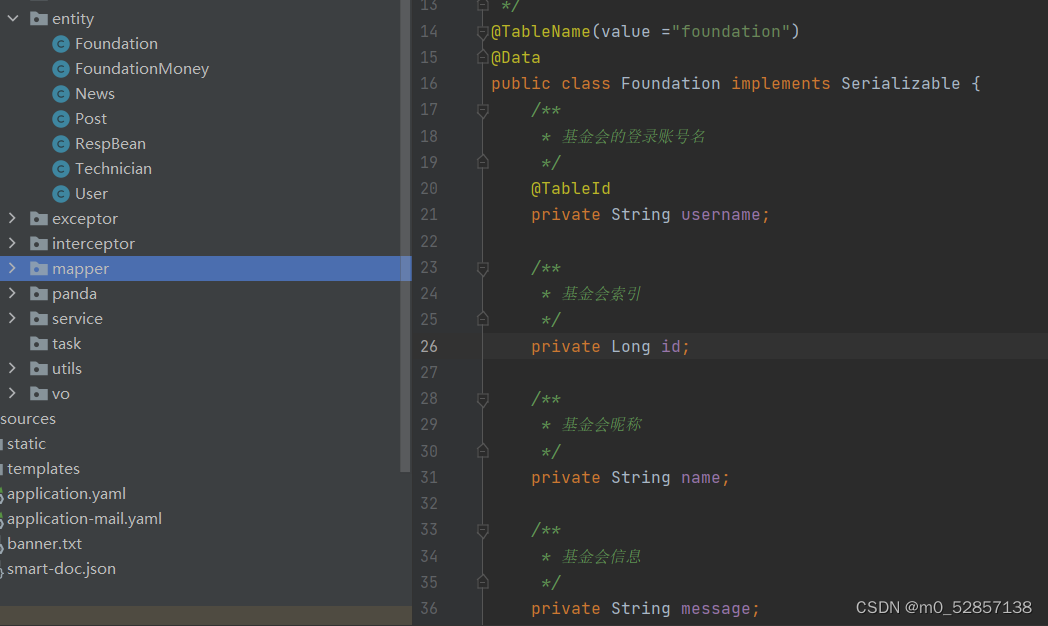Viewport: 1048px width, 626px height.
Task: Click the Foundation class icon
Action: pyautogui.click(x=60, y=43)
